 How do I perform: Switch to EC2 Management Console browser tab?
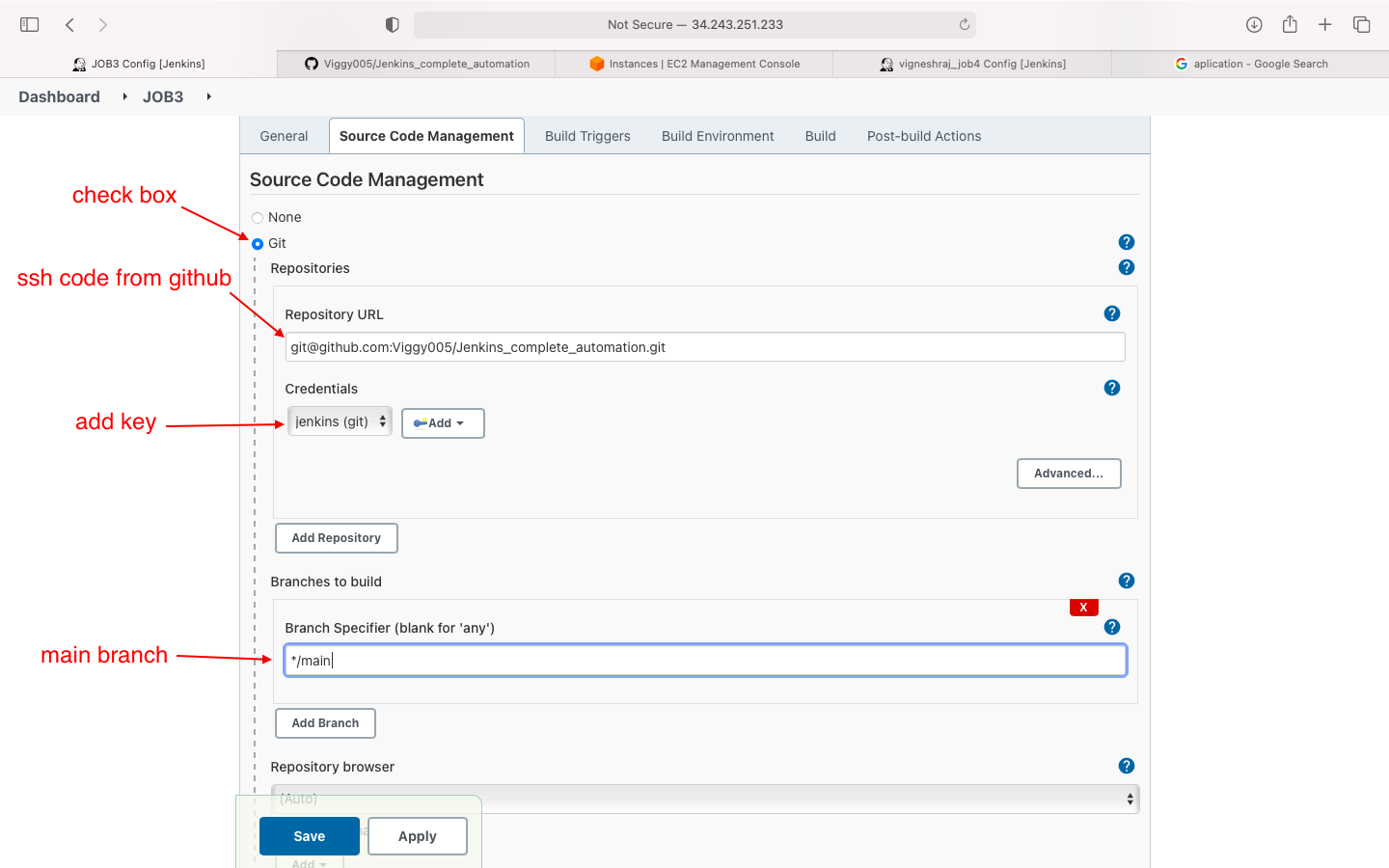(x=694, y=64)
